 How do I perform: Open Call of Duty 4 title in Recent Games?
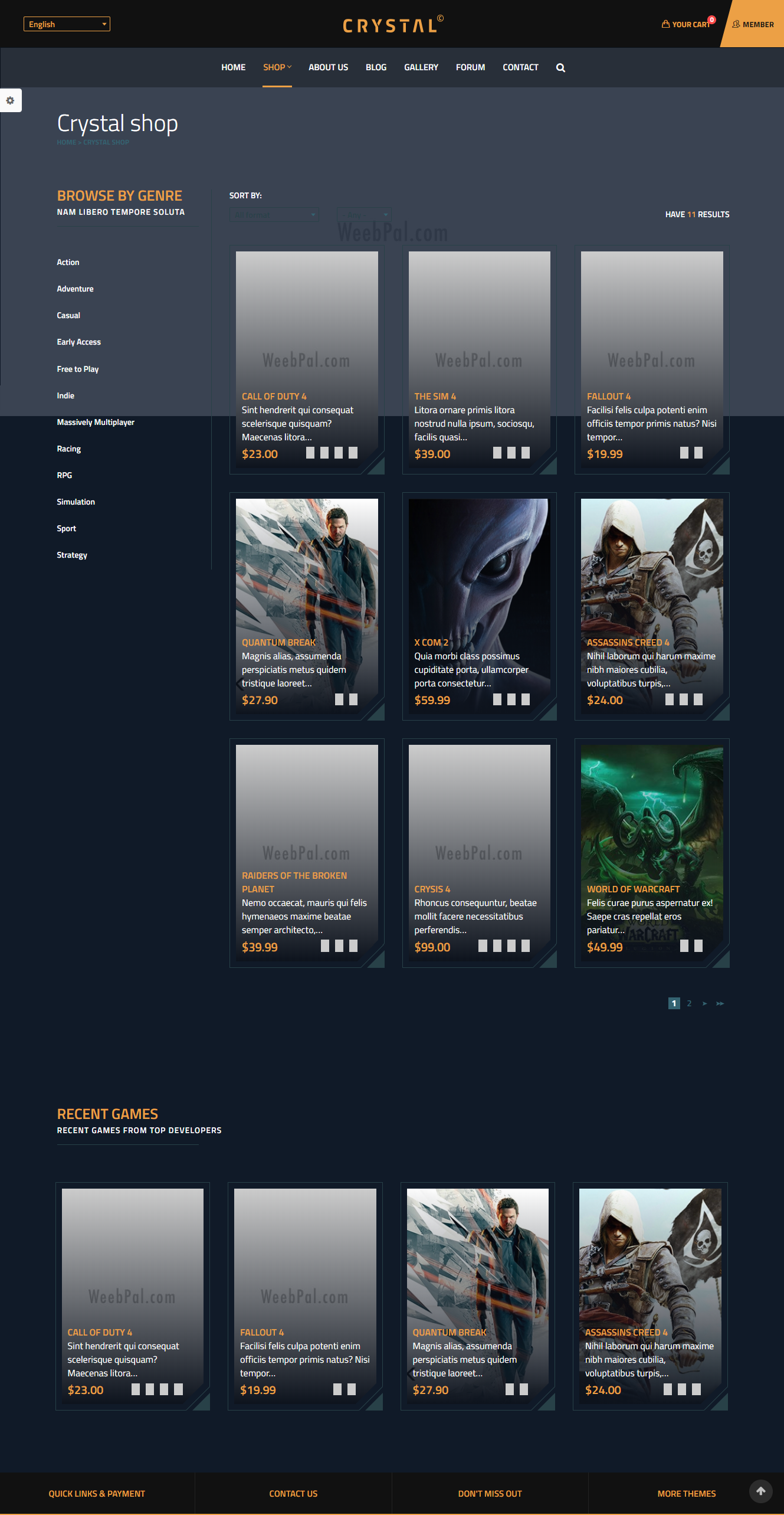(100, 1333)
